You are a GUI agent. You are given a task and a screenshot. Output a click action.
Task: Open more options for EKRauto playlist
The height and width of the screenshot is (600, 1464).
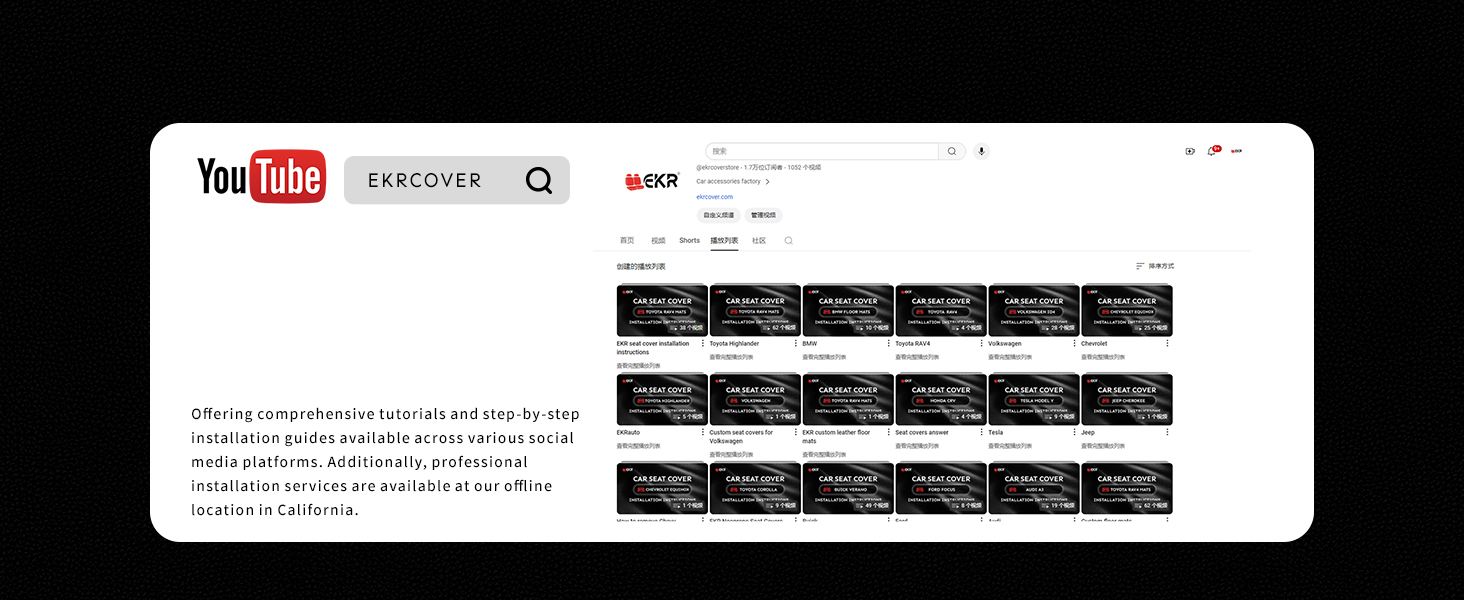coord(703,433)
